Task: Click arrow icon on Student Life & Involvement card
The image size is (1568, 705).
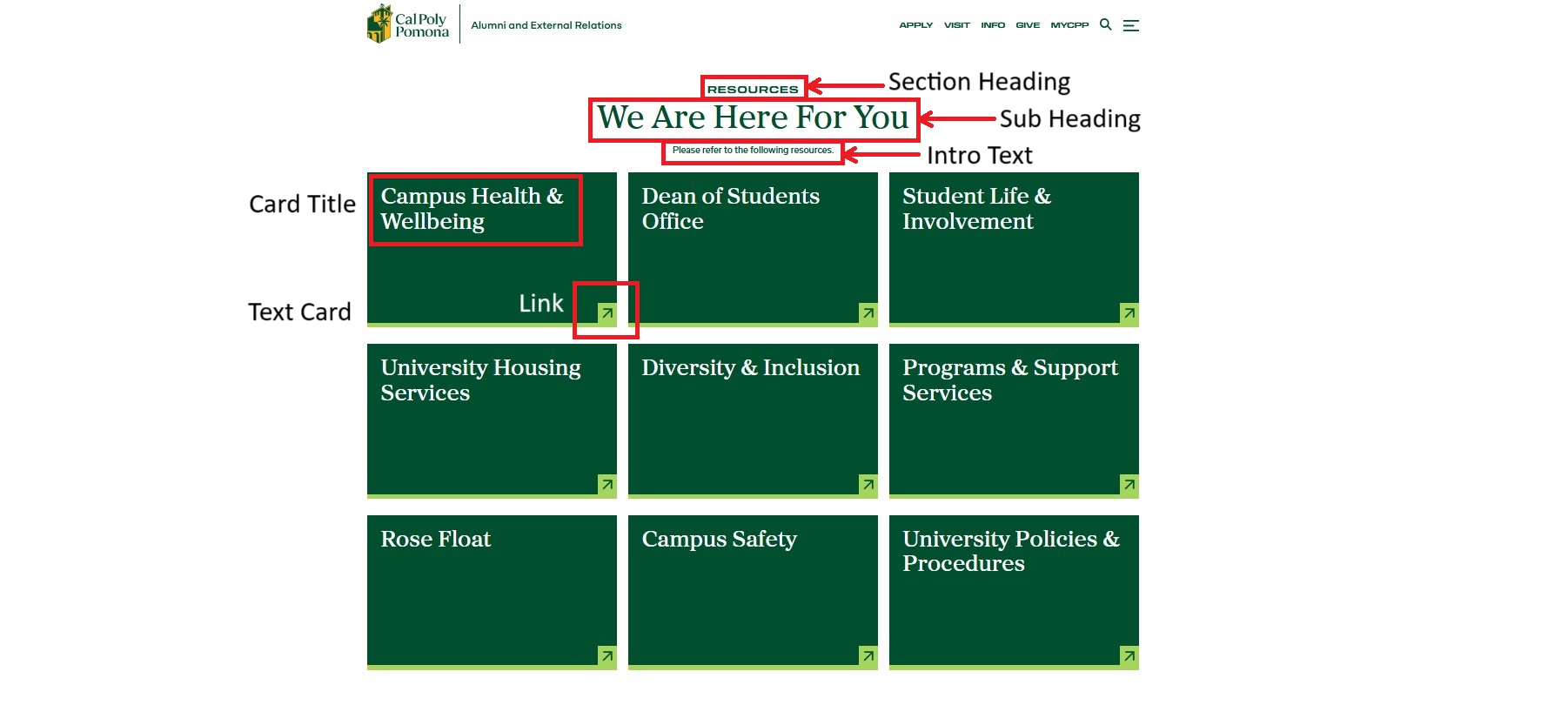Action: 1129,312
